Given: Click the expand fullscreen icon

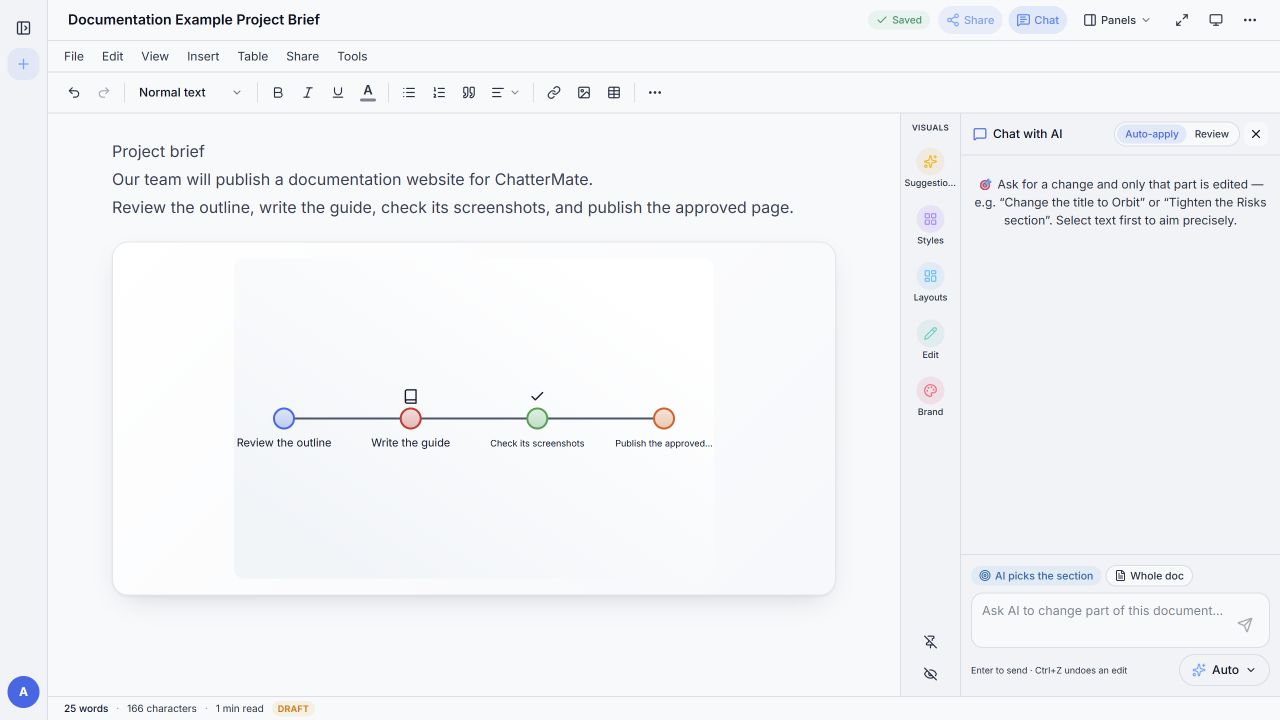Looking at the screenshot, I should click(1182, 20).
